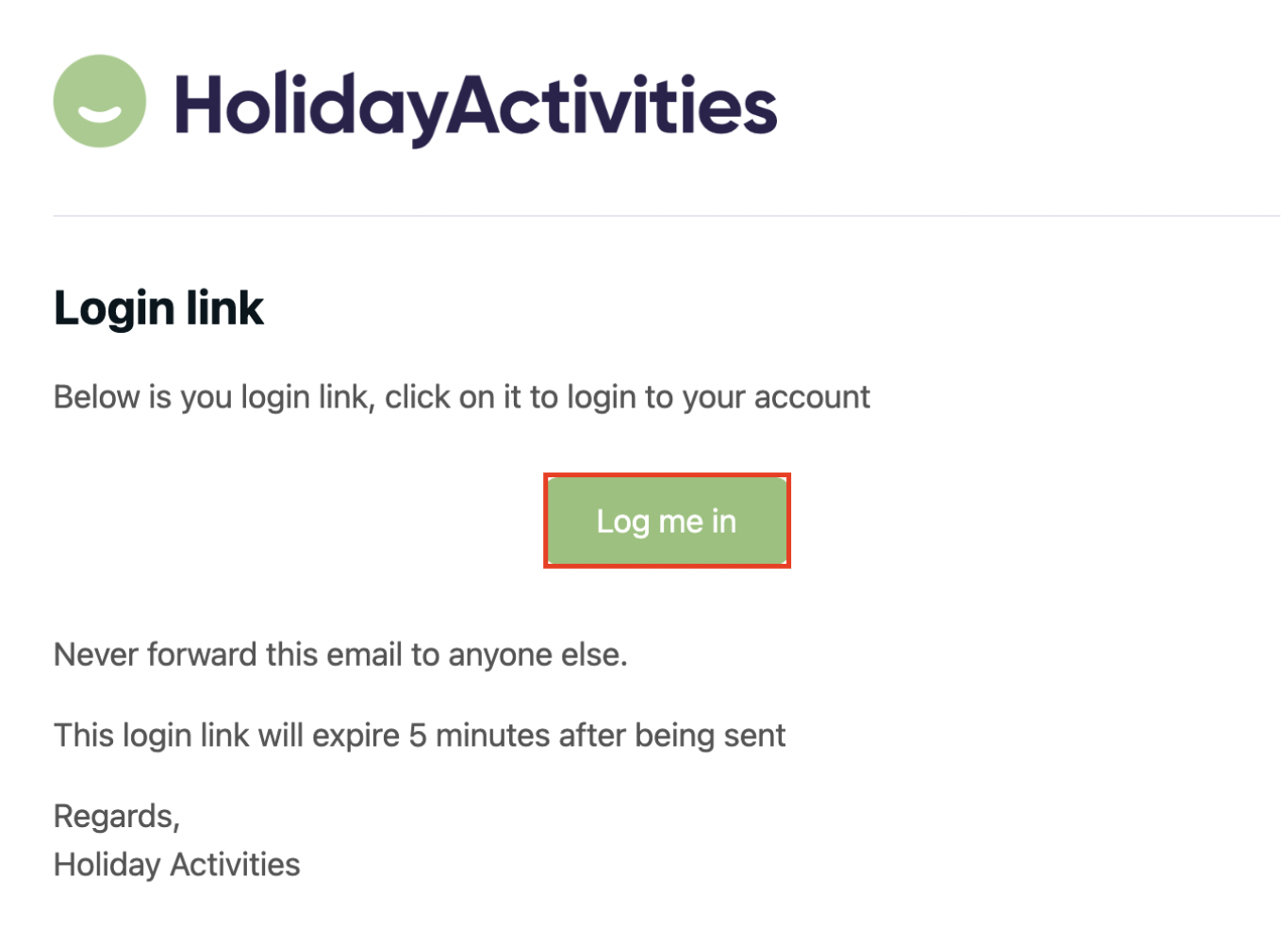Select the Holiday Activities sign-off

click(x=176, y=864)
